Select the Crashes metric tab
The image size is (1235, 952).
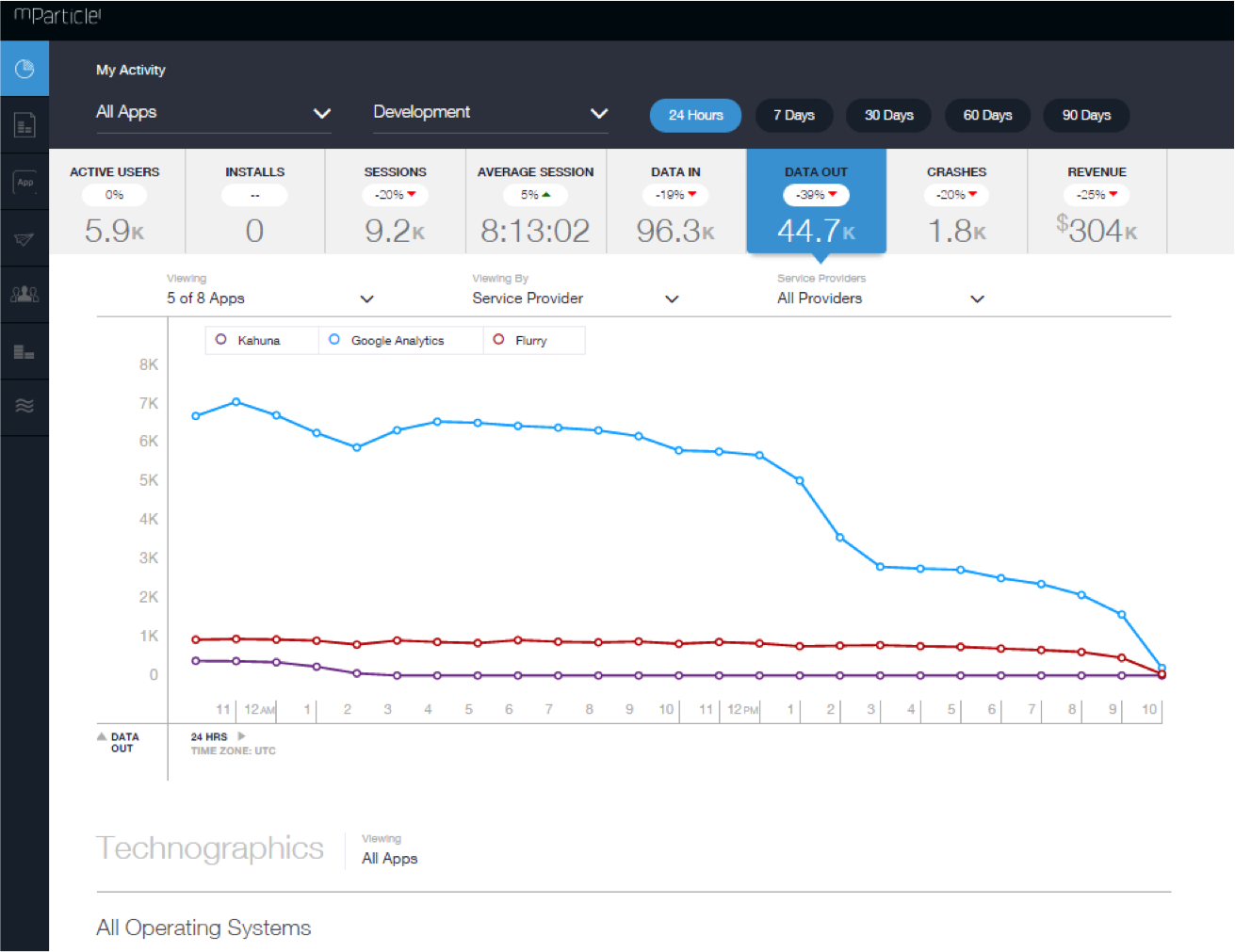point(956,202)
